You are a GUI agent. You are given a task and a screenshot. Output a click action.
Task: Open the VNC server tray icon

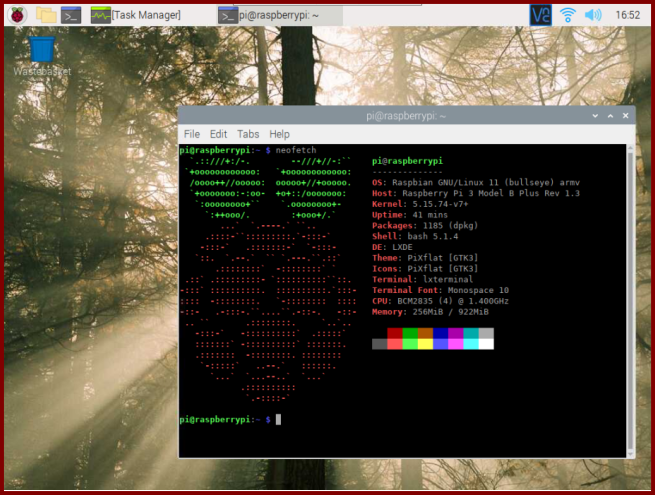pos(541,15)
